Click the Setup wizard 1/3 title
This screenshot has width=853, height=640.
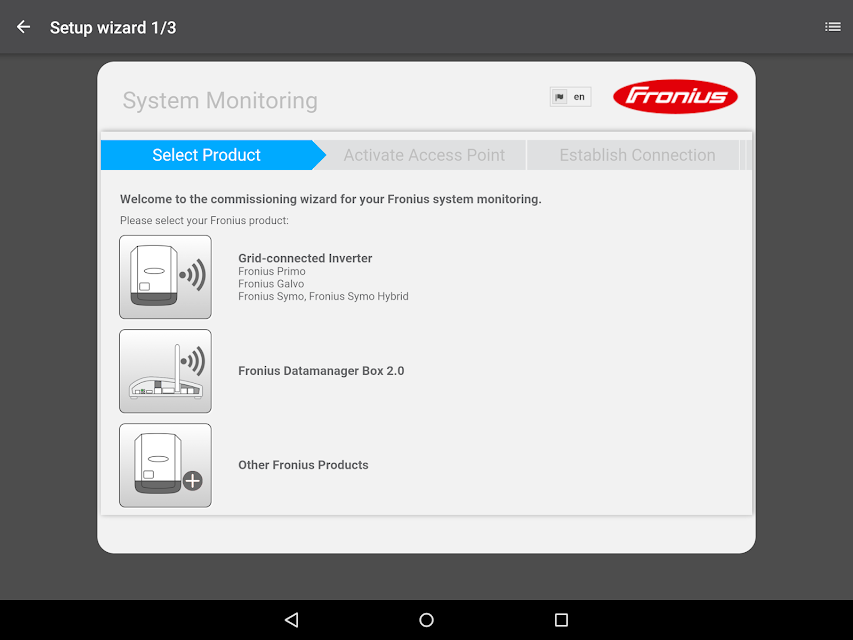(113, 27)
